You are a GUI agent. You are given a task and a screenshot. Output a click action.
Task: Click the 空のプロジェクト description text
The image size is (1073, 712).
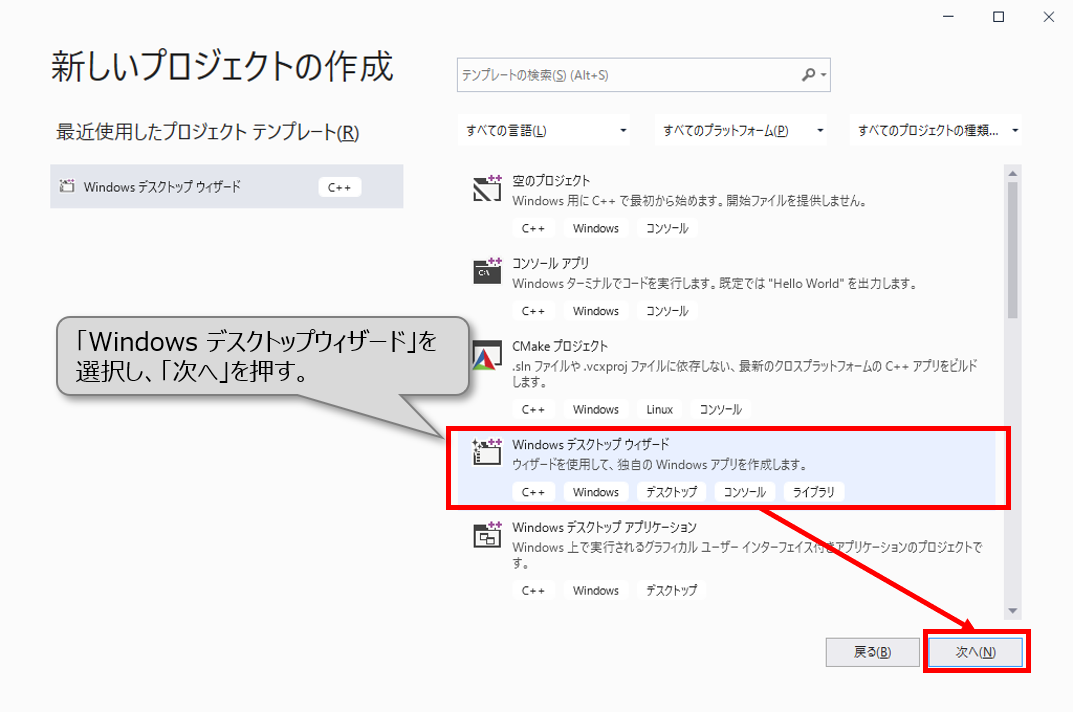click(x=690, y=201)
